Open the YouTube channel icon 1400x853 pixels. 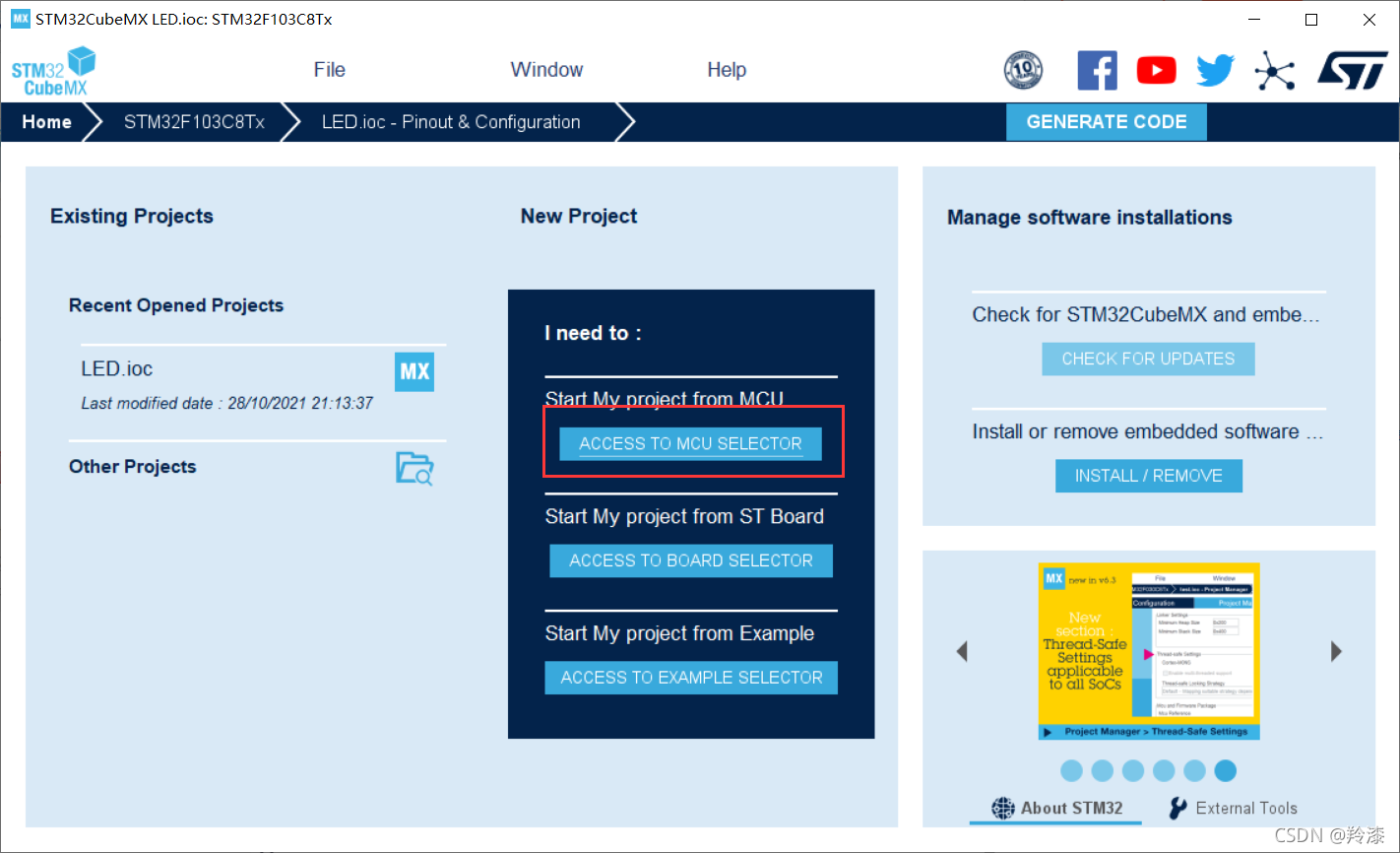pyautogui.click(x=1157, y=70)
